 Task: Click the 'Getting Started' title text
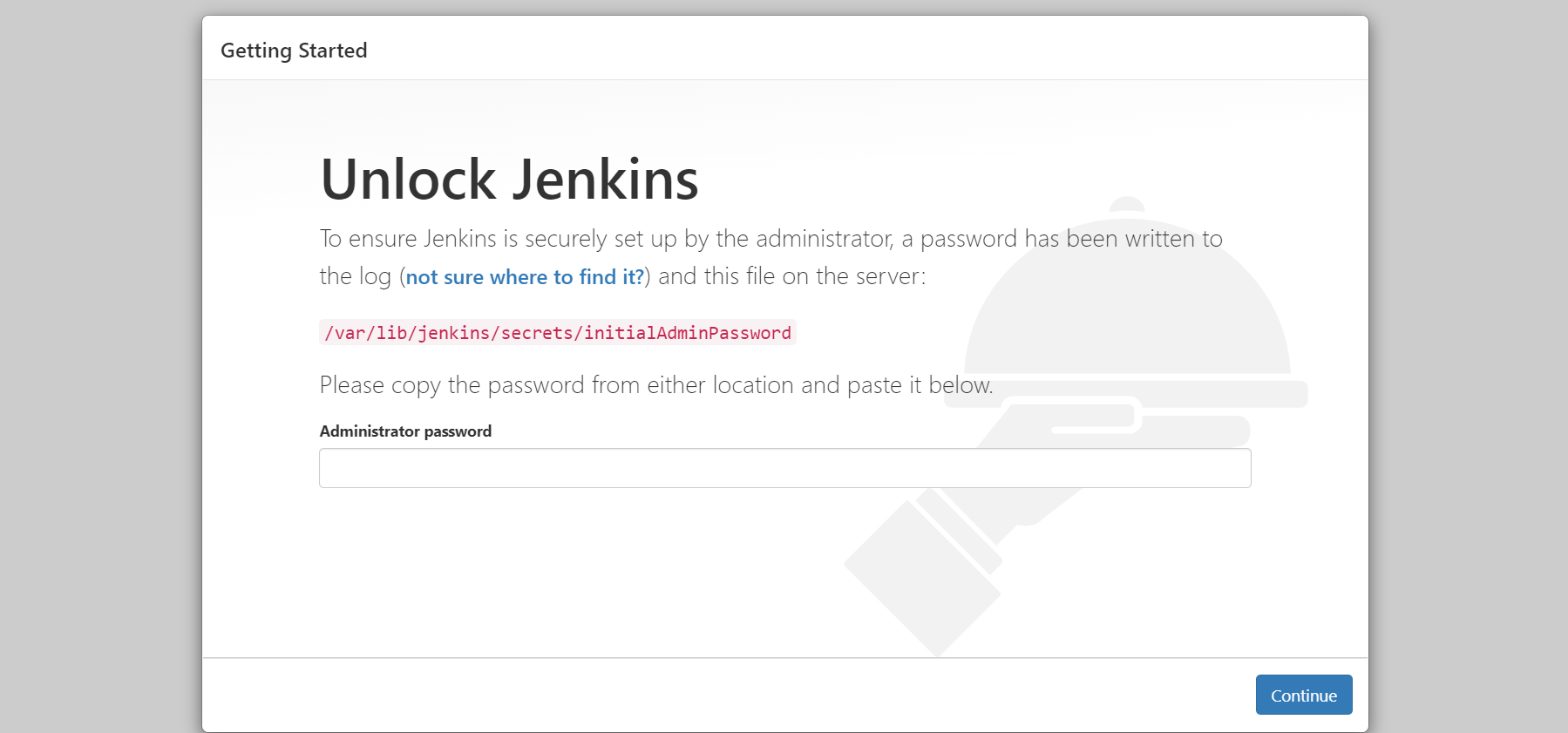[x=294, y=51]
